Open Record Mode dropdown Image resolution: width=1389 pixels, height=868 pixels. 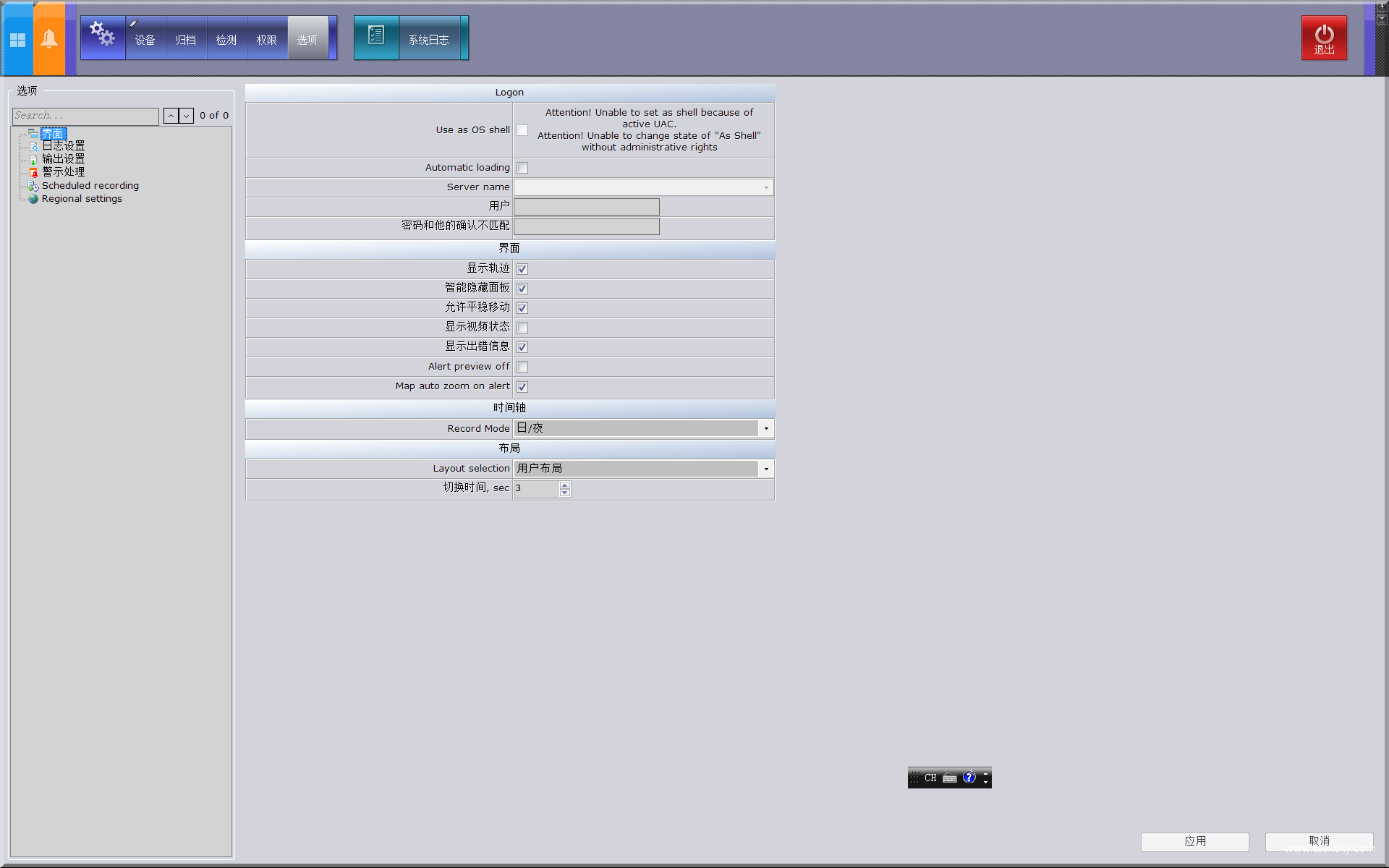tap(766, 428)
